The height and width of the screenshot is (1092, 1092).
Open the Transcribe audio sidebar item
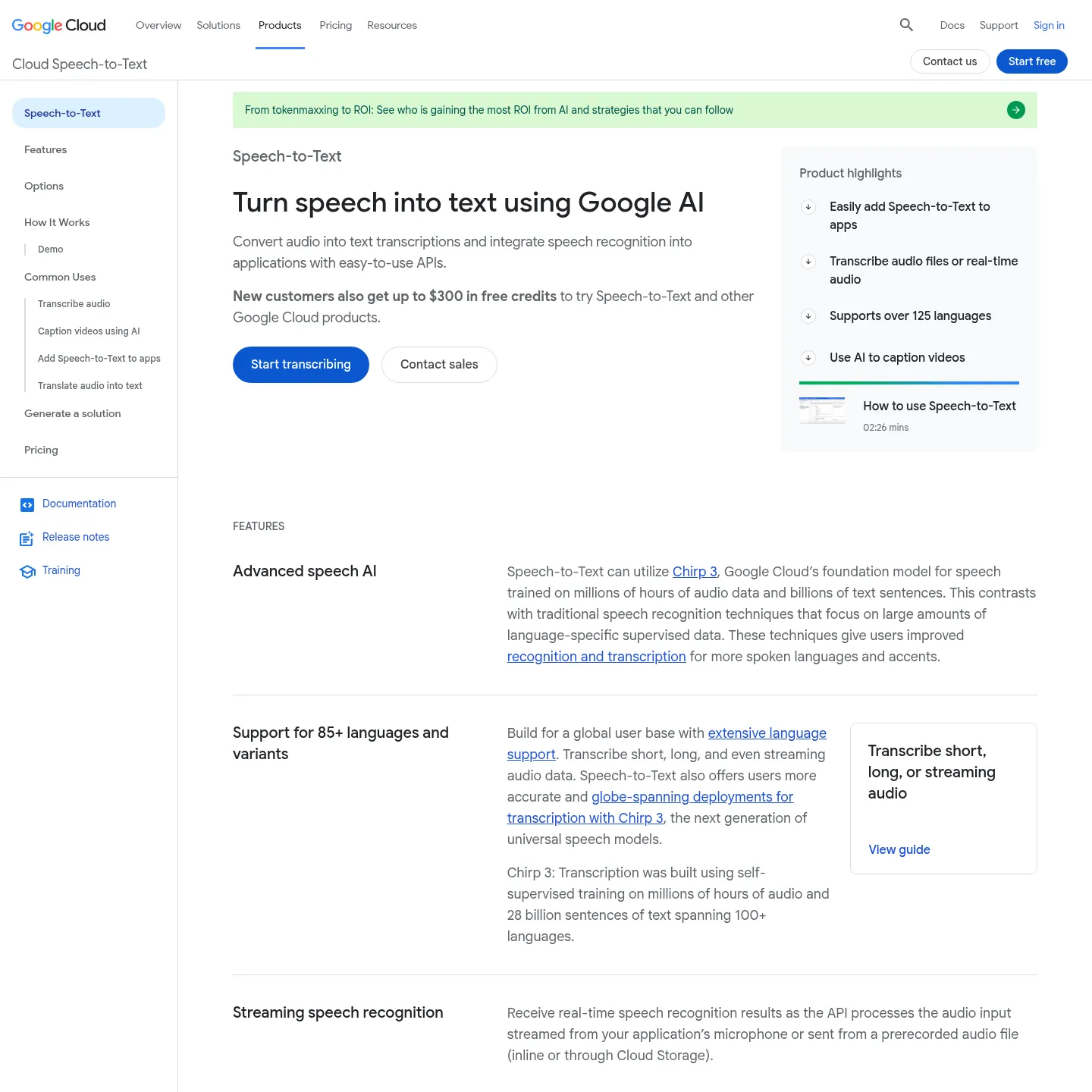coord(74,304)
